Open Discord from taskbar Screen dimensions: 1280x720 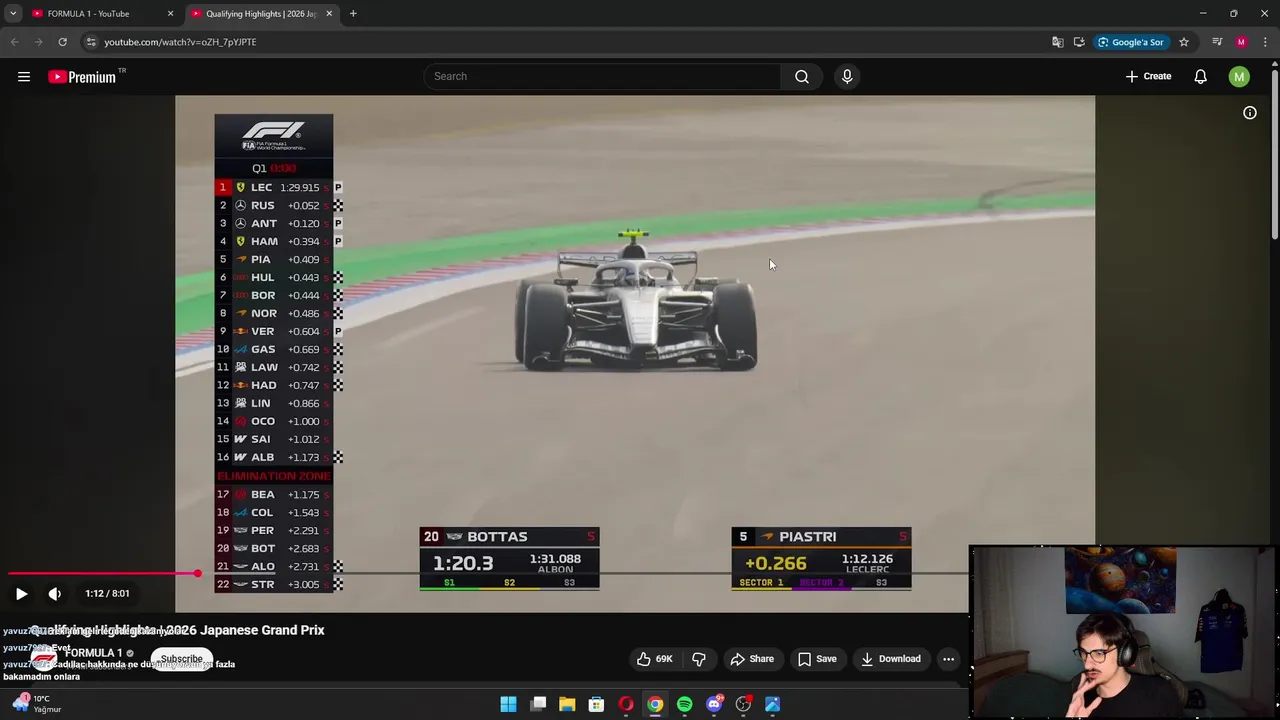coord(714,704)
